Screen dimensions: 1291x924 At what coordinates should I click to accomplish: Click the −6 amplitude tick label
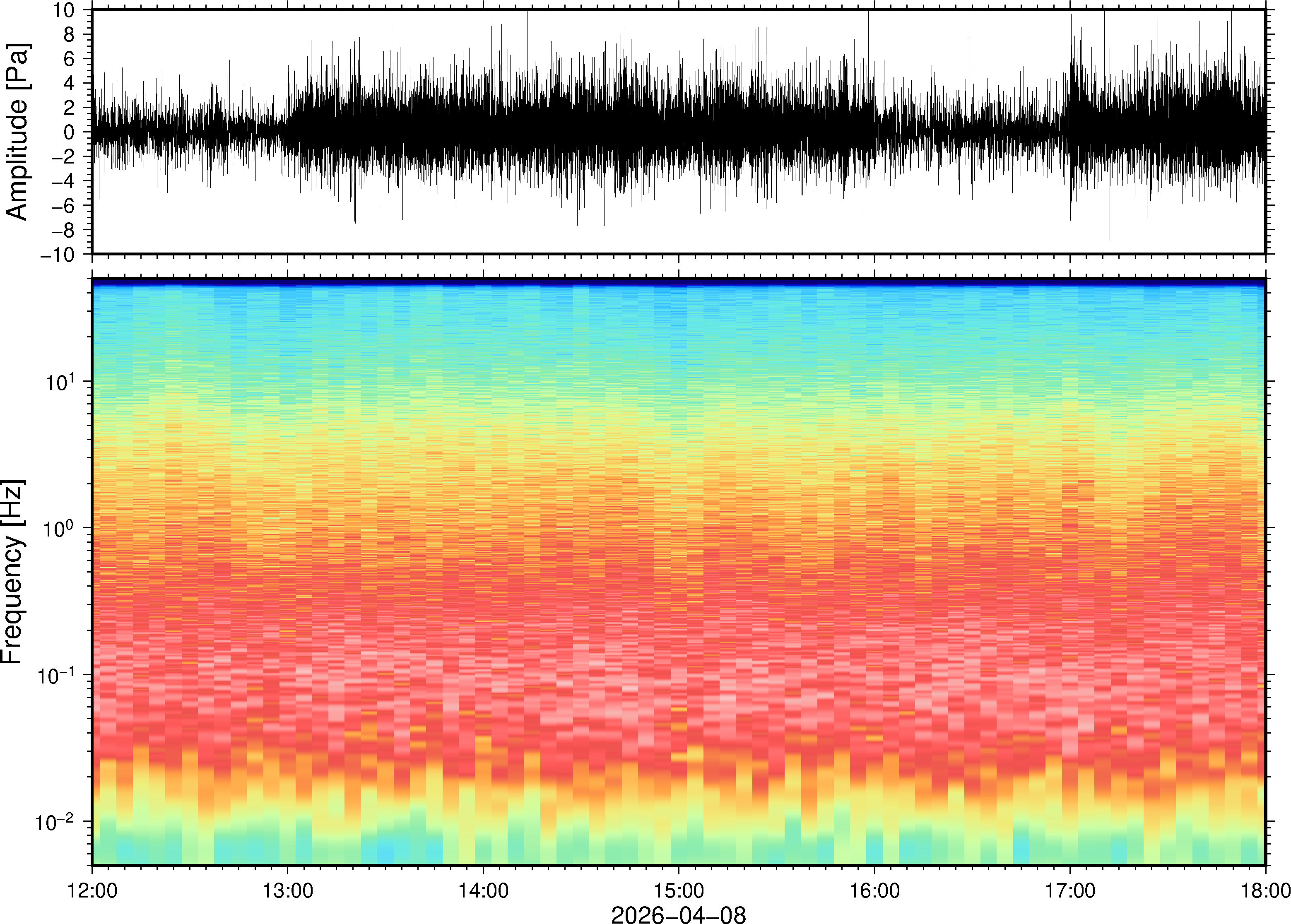(x=63, y=205)
